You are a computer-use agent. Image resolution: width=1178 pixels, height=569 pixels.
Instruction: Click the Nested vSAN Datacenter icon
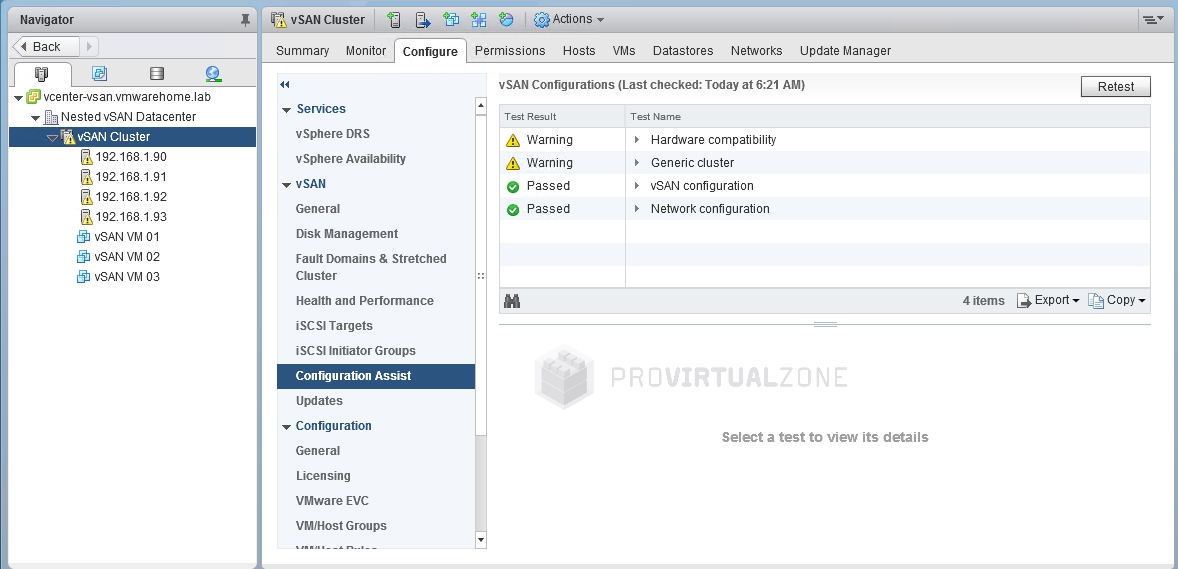(x=51, y=117)
